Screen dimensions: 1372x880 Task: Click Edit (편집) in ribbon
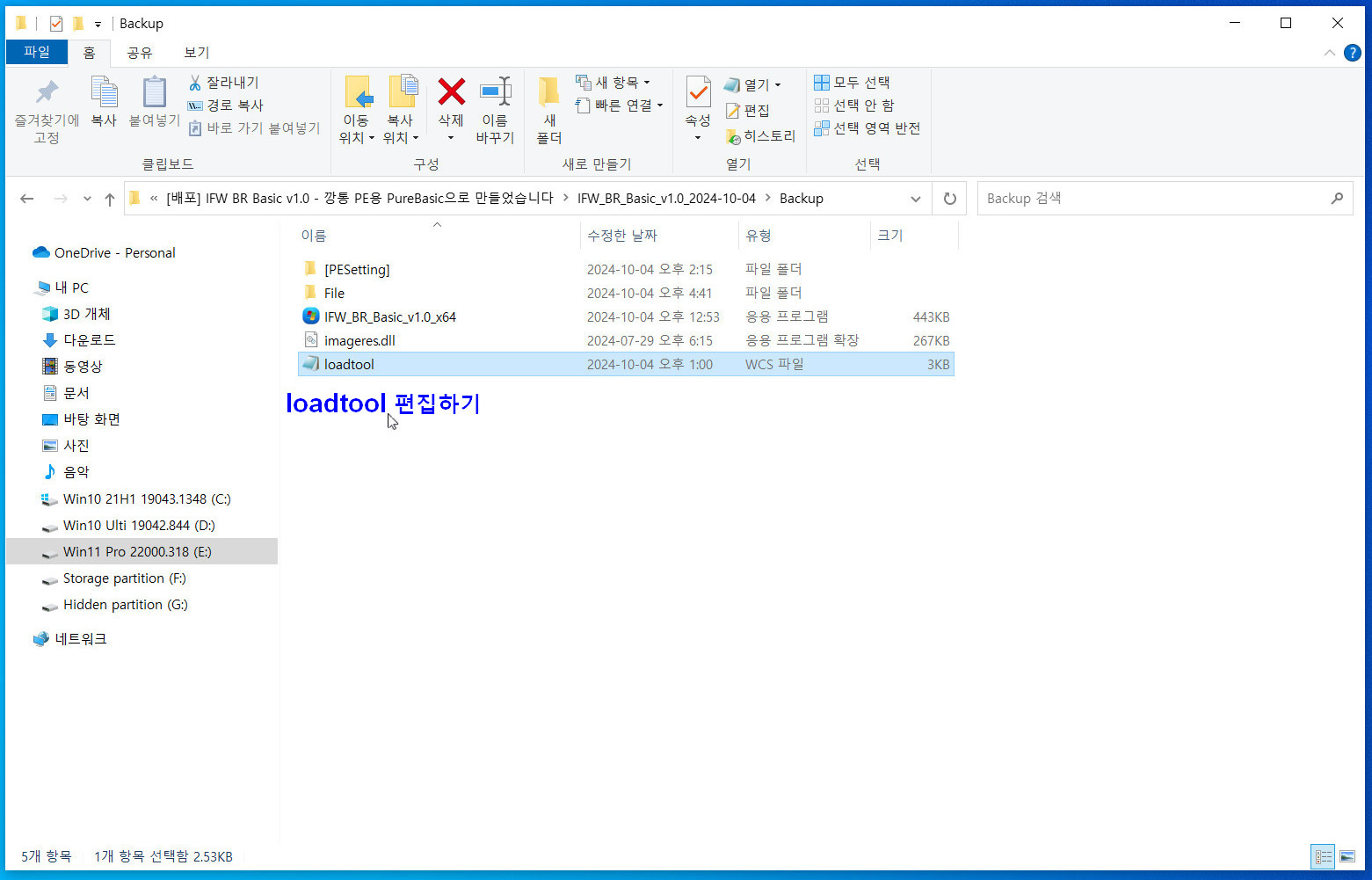[747, 111]
